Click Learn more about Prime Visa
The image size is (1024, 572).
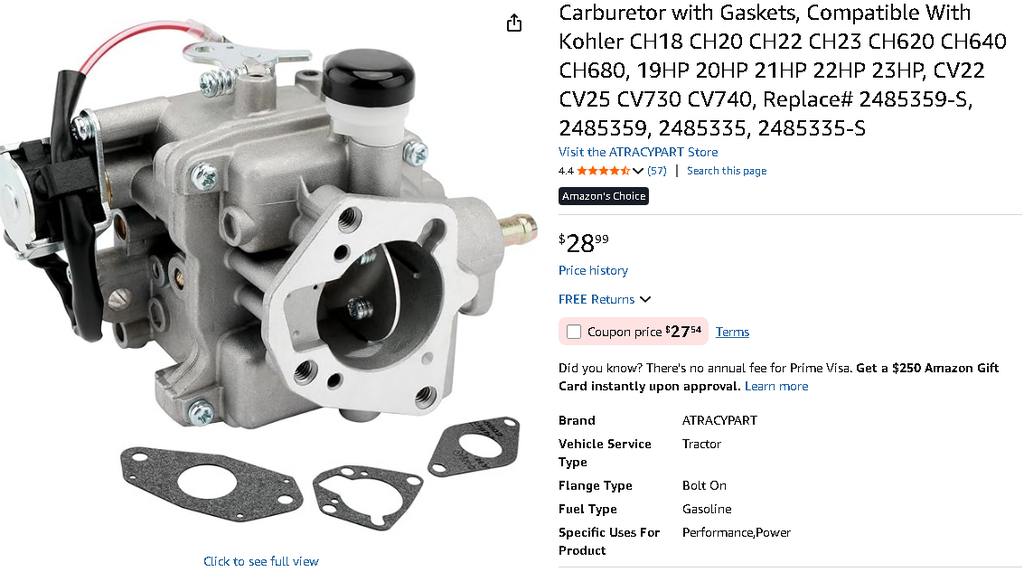point(776,386)
